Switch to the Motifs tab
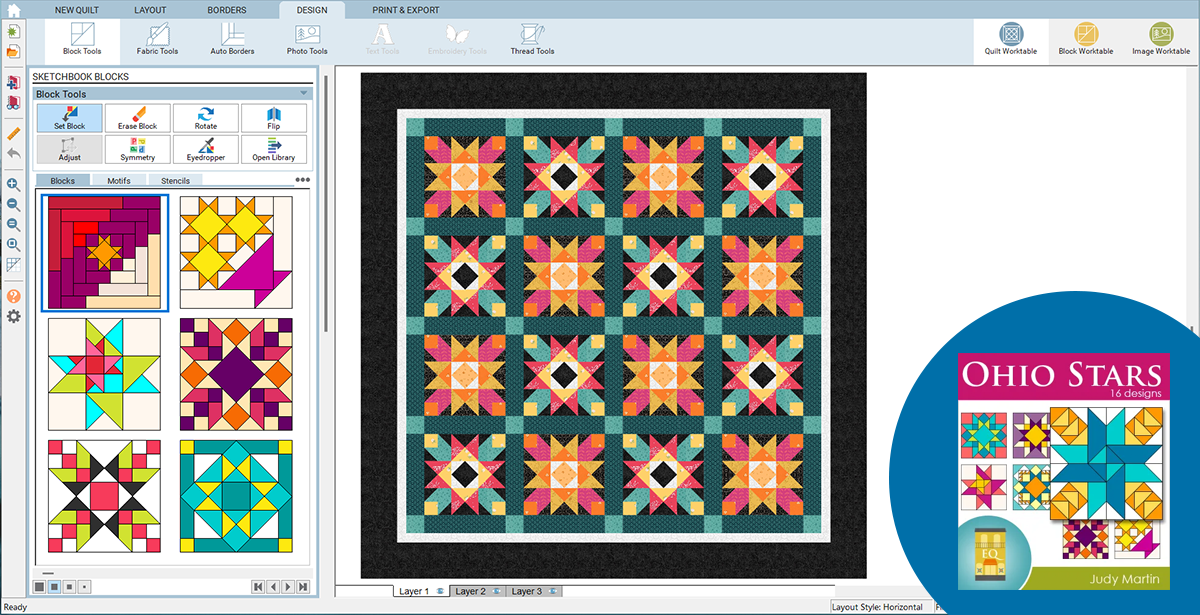 (119, 181)
